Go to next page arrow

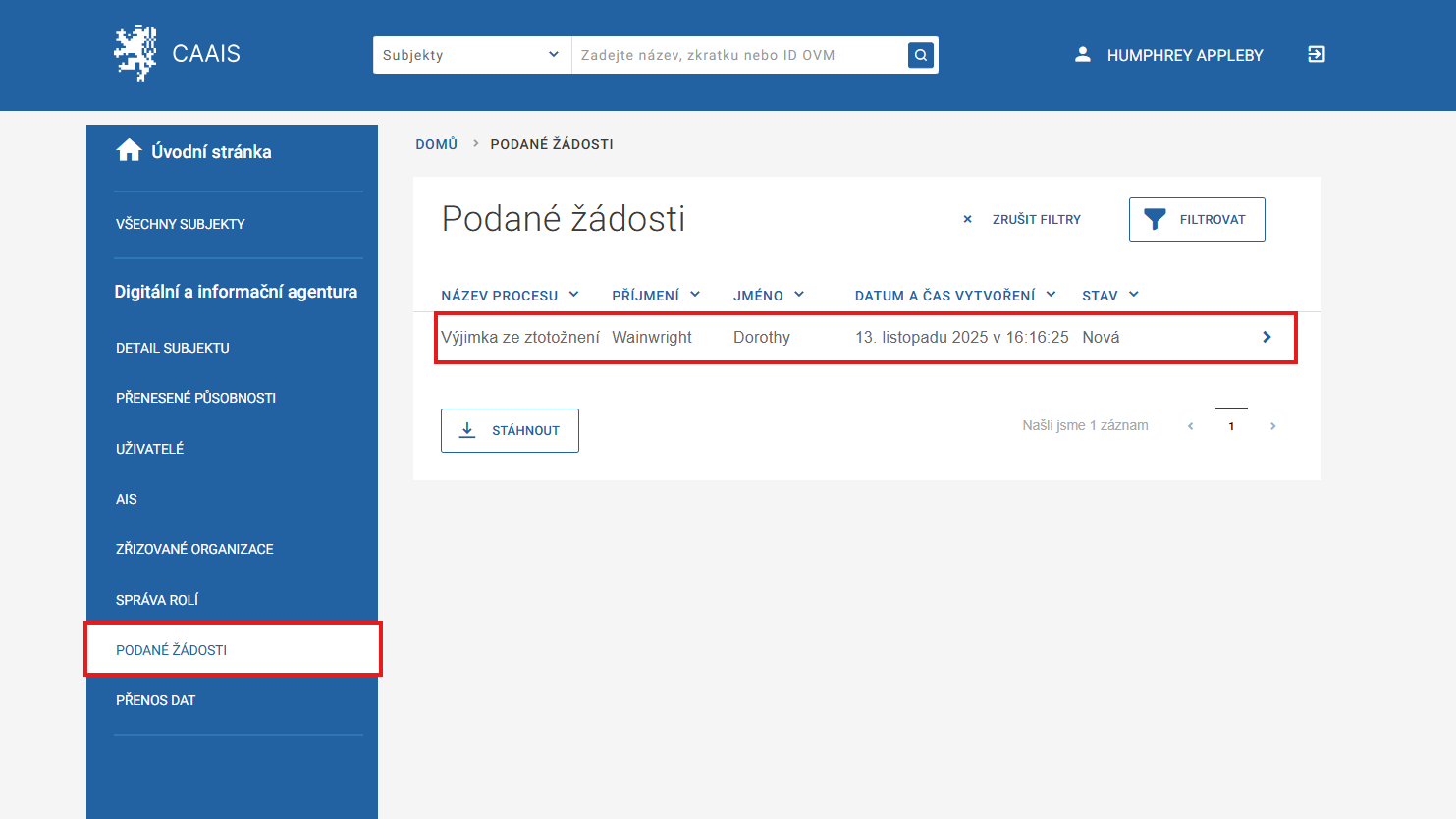[1272, 426]
